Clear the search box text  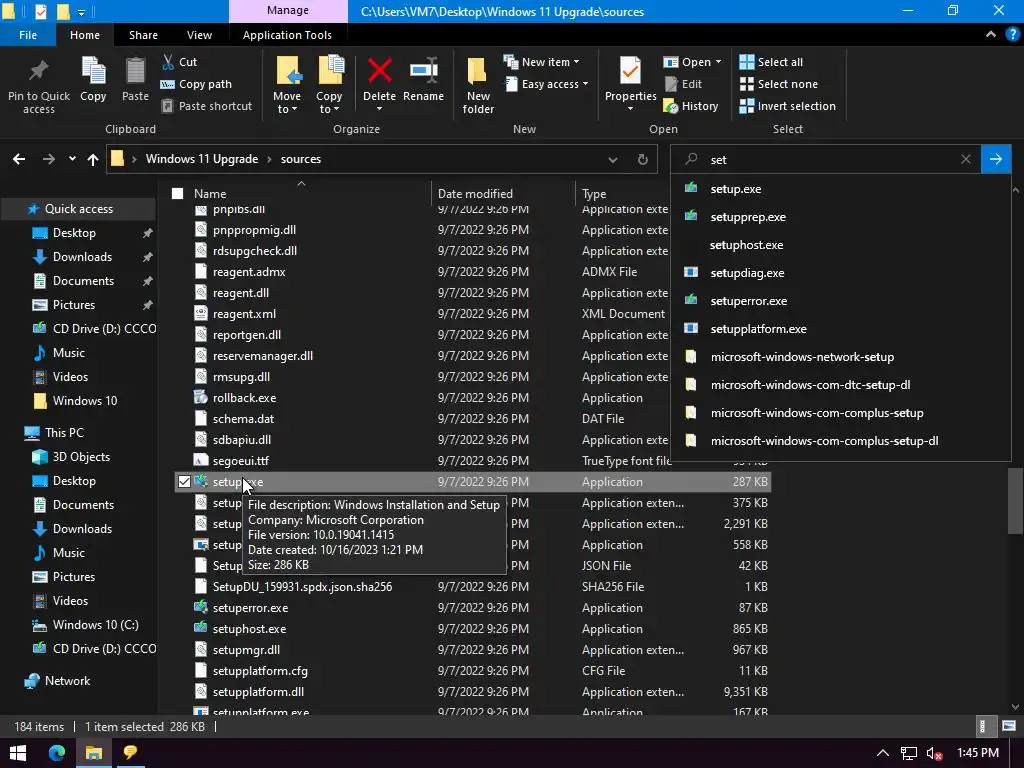click(x=966, y=159)
